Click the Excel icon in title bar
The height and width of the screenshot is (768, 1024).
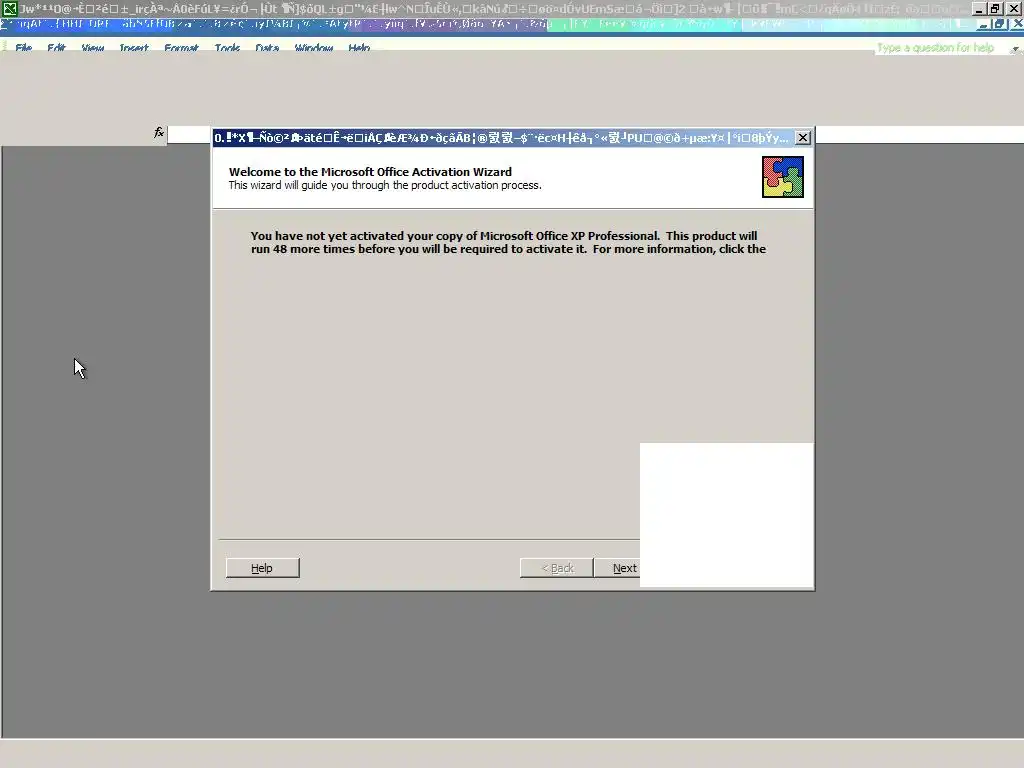coord(9,8)
